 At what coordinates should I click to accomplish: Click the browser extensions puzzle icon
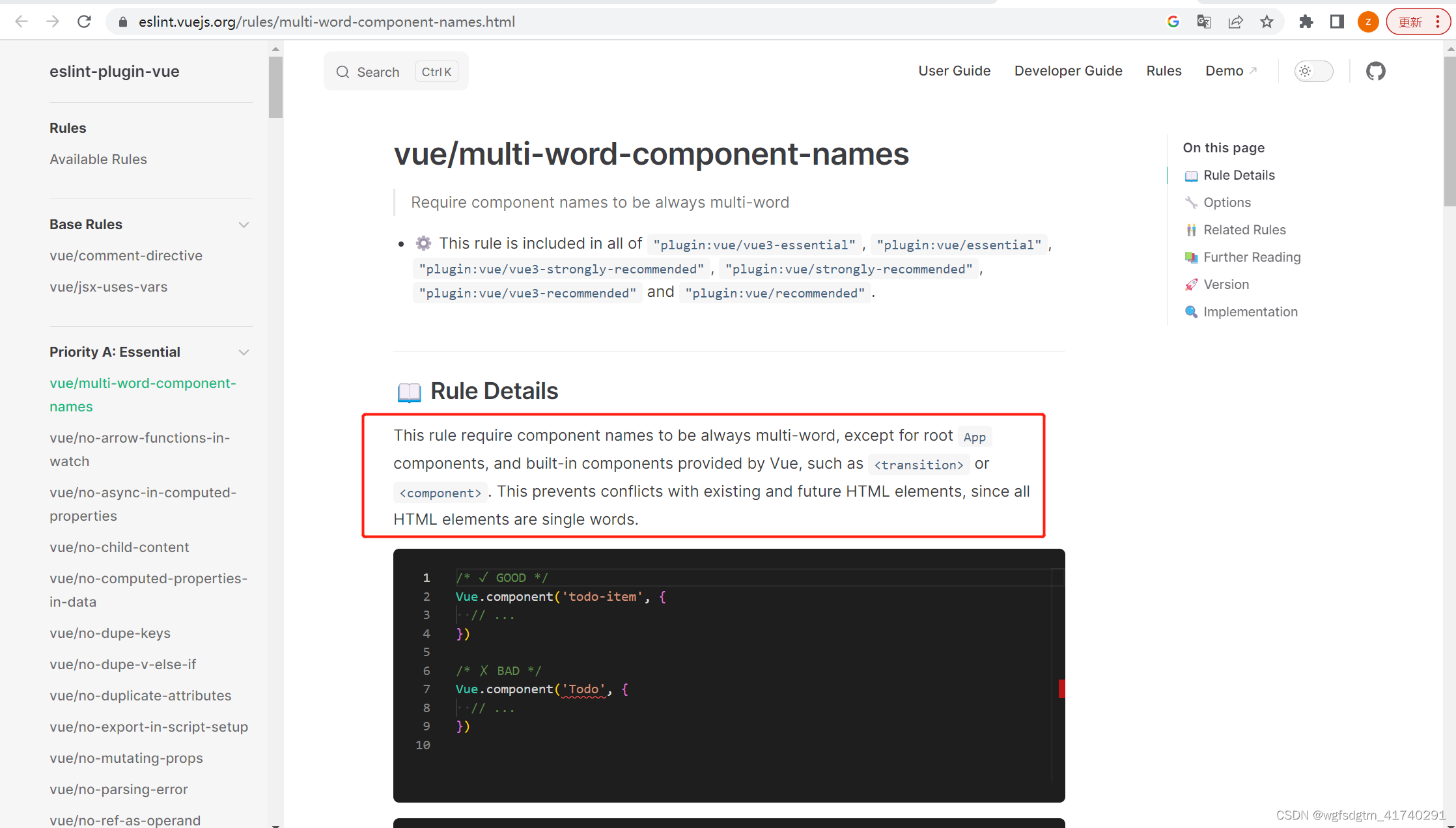coord(1306,22)
